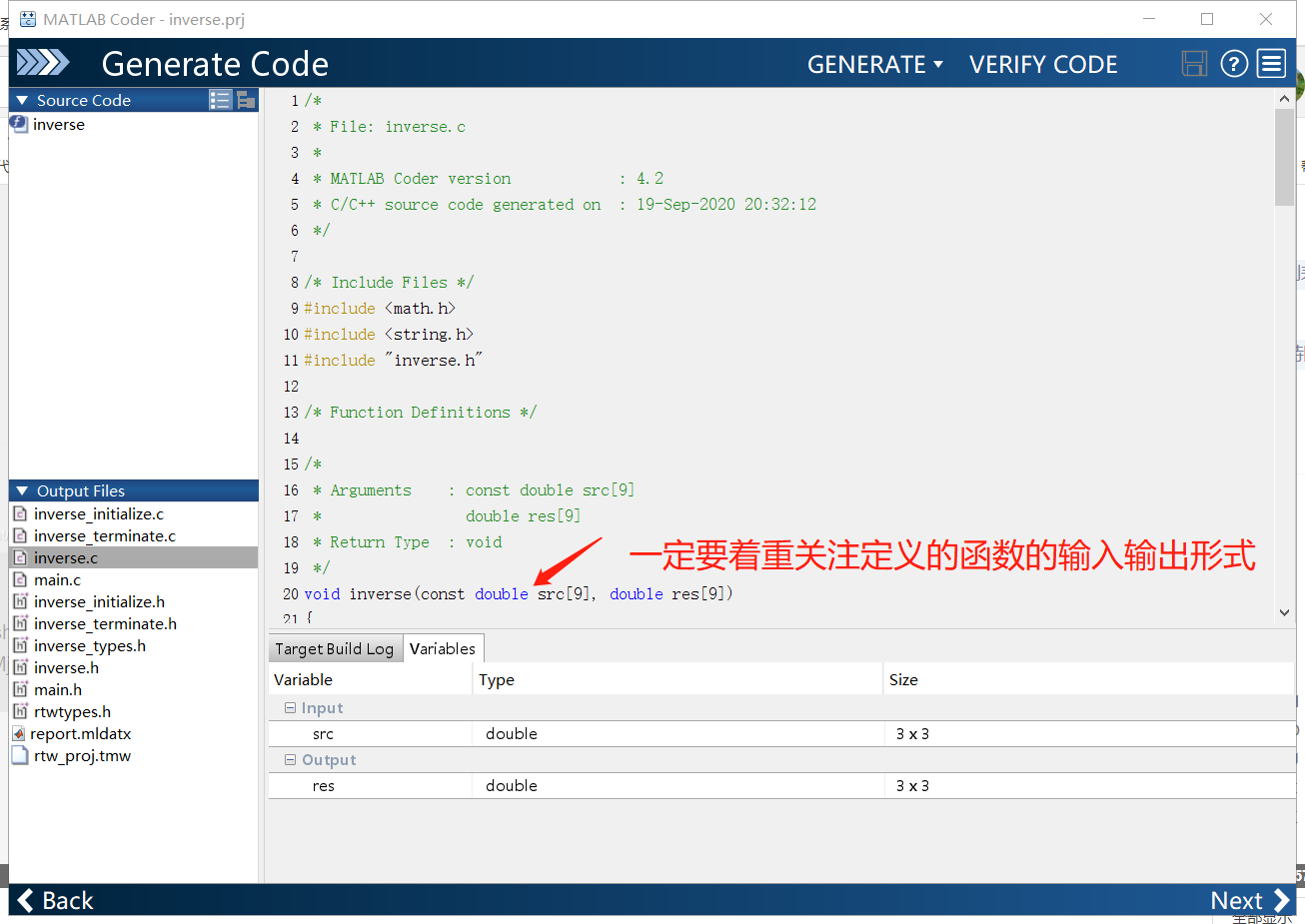Screen dimensions: 1305x924
Task: Switch Source Code to list view icon
Action: [220, 100]
